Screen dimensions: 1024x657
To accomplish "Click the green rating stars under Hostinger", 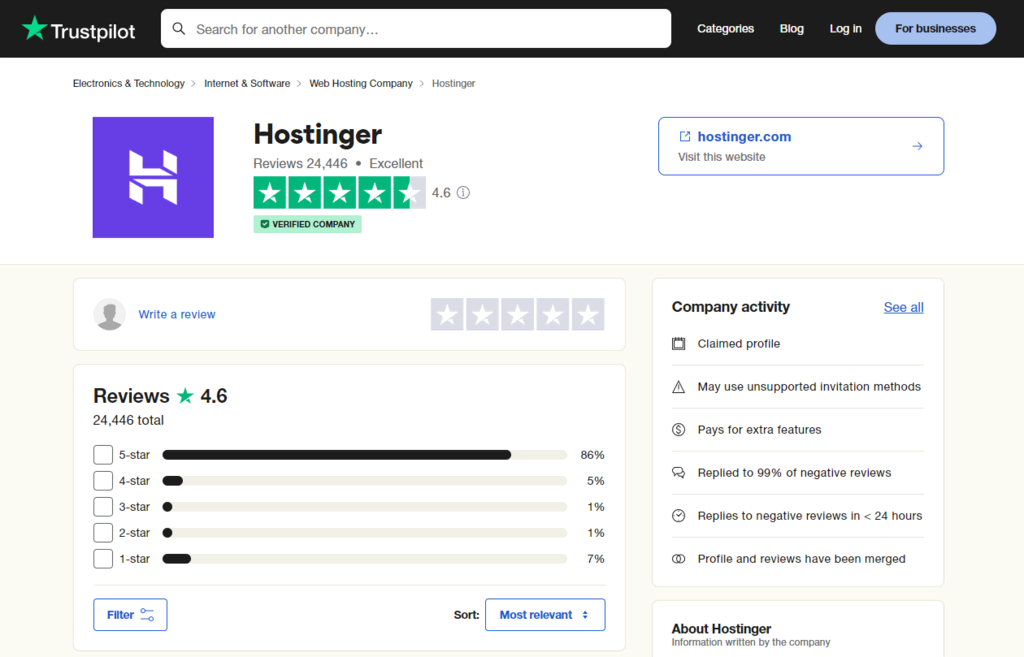I will (x=340, y=193).
